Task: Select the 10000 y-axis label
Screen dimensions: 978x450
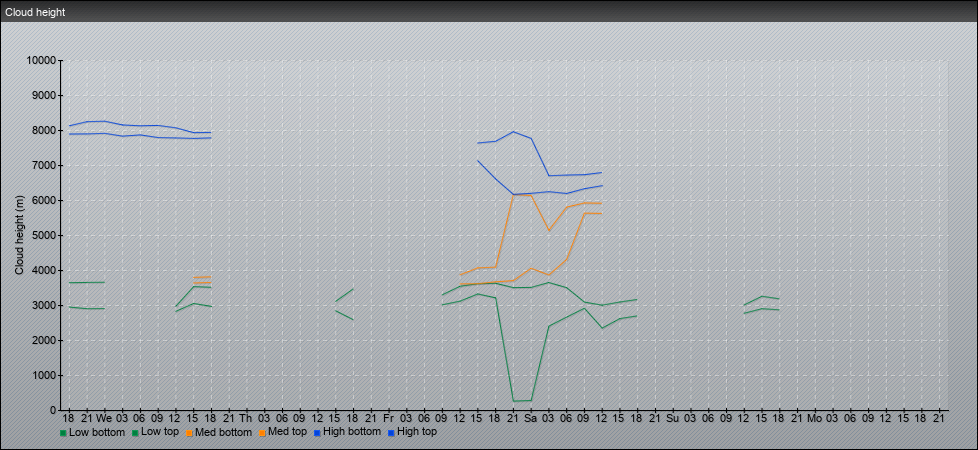Action: pyautogui.click(x=41, y=61)
